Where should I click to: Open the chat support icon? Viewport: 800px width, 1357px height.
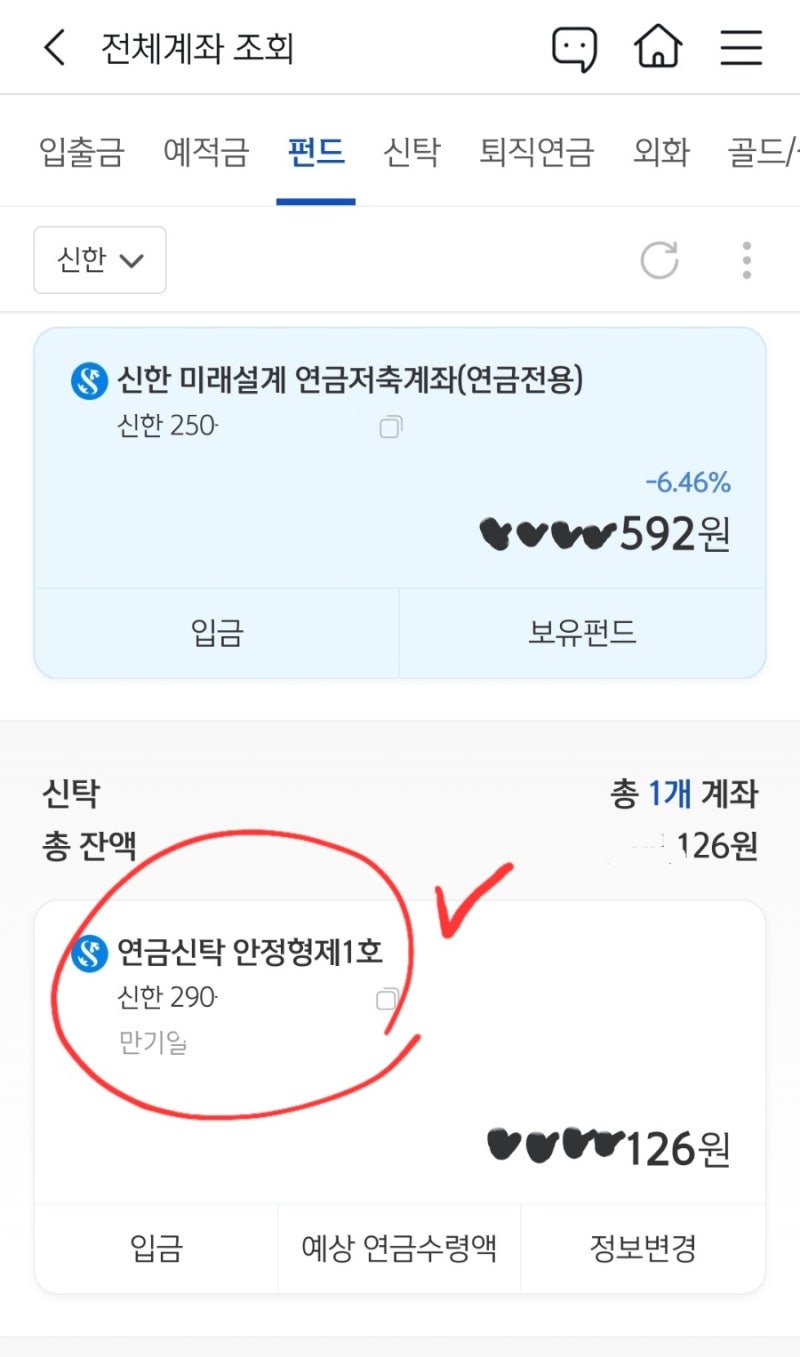(574, 48)
